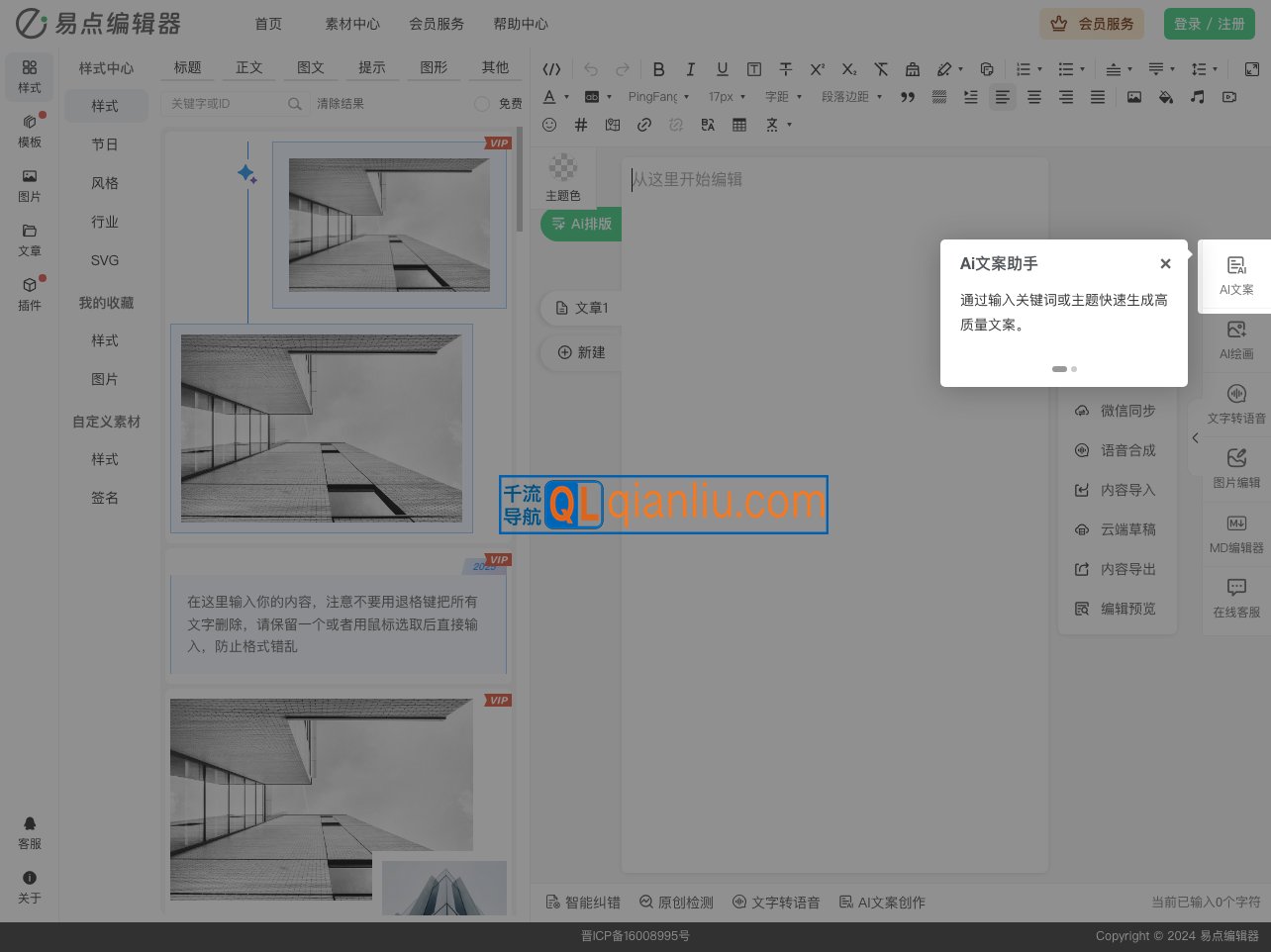Insert a table

tap(739, 125)
